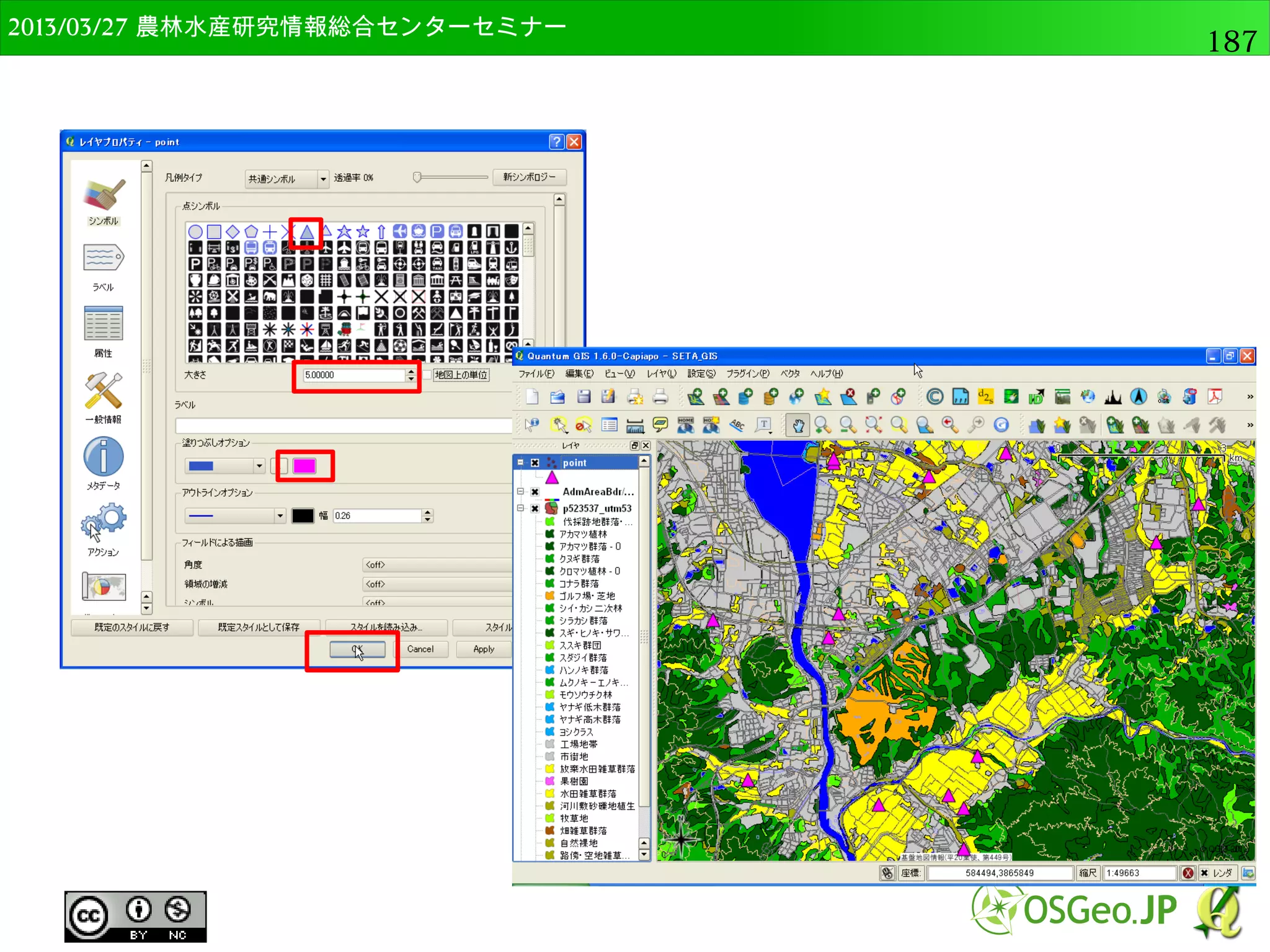Click the New Project blank page icon
1270x952 pixels.
531,397
